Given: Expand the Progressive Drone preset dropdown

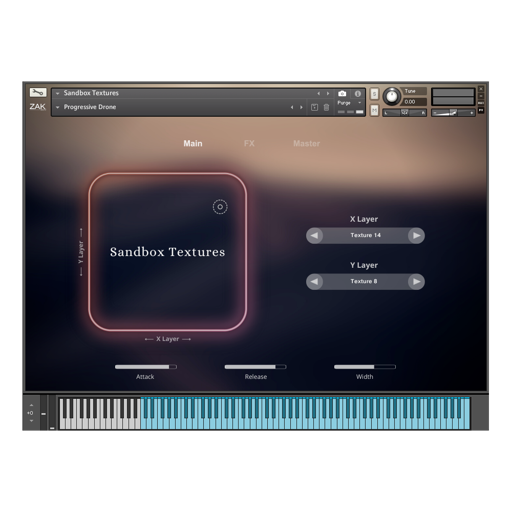Looking at the screenshot, I should (57, 107).
